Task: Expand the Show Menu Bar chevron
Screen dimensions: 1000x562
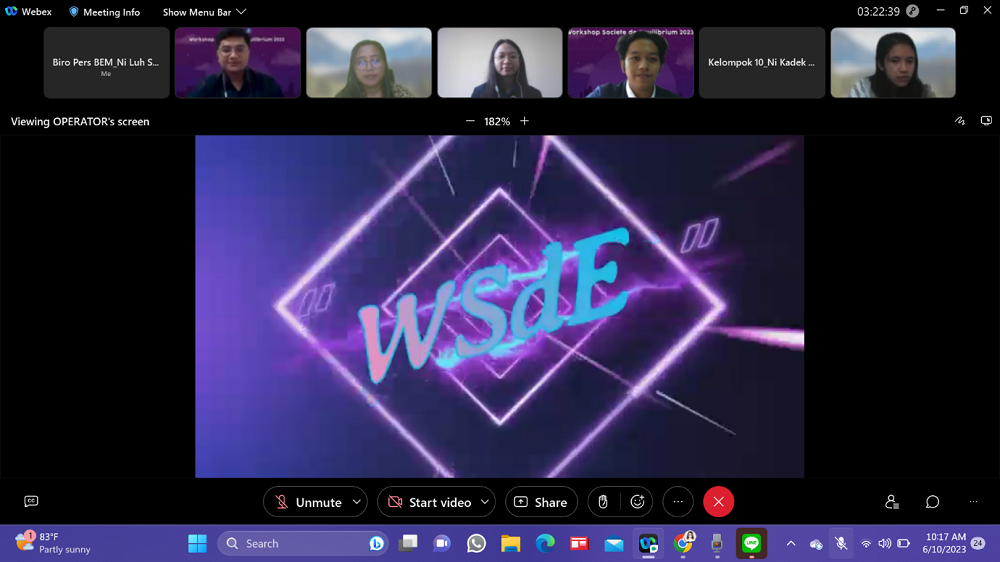Action: [x=241, y=12]
